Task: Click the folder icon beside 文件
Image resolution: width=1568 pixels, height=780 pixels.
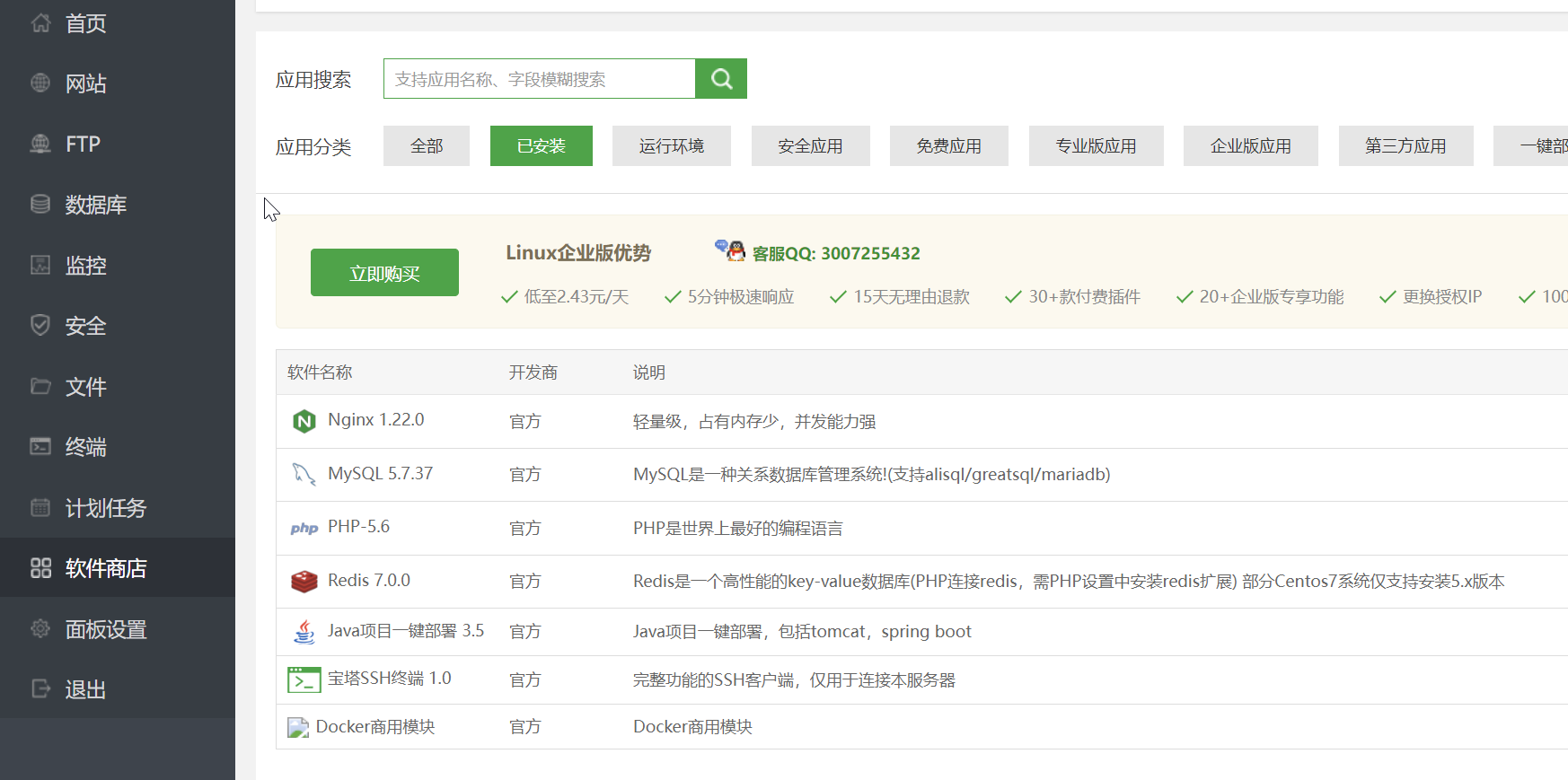Action: tap(40, 386)
